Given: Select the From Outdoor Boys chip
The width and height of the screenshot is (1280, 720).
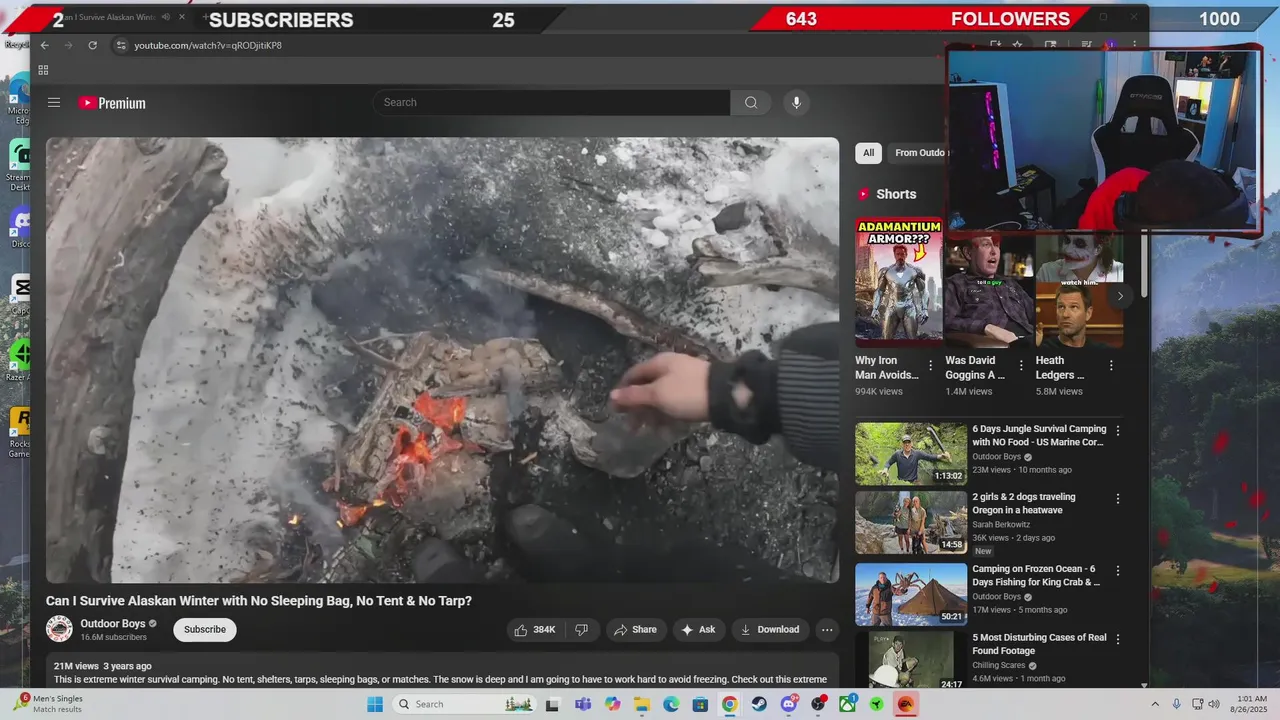Looking at the screenshot, I should [x=919, y=153].
